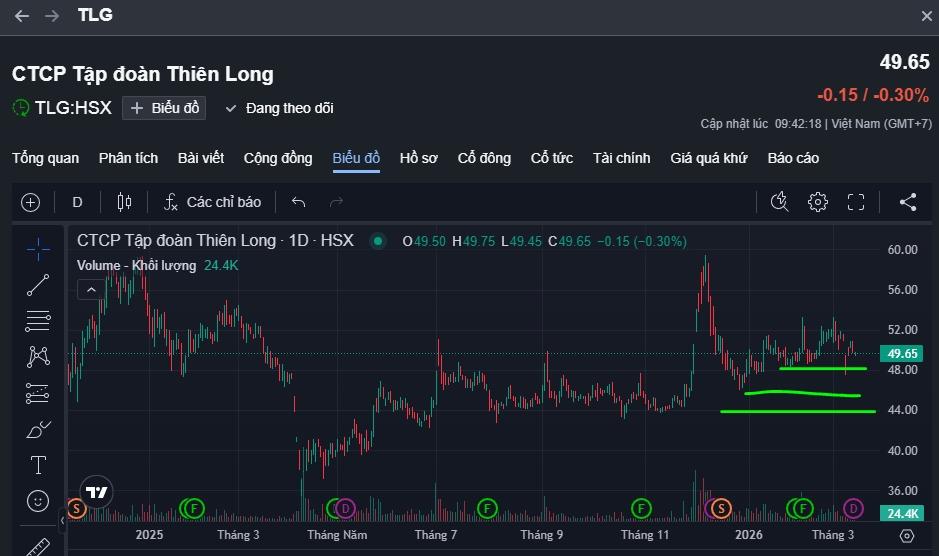This screenshot has width=939, height=556.
Task: Click the undo arrow button
Action: pos(298,202)
